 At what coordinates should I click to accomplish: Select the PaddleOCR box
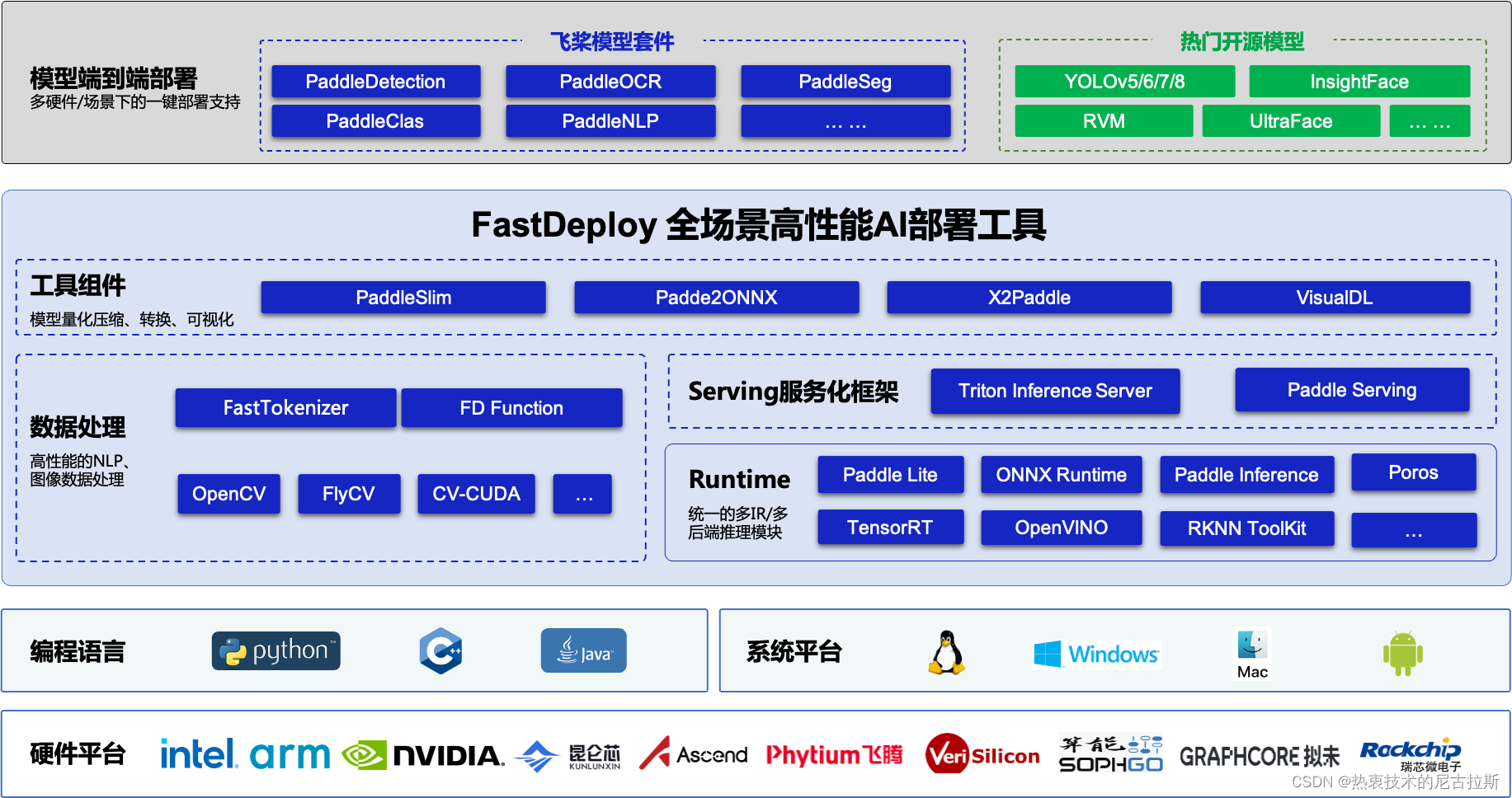click(610, 82)
